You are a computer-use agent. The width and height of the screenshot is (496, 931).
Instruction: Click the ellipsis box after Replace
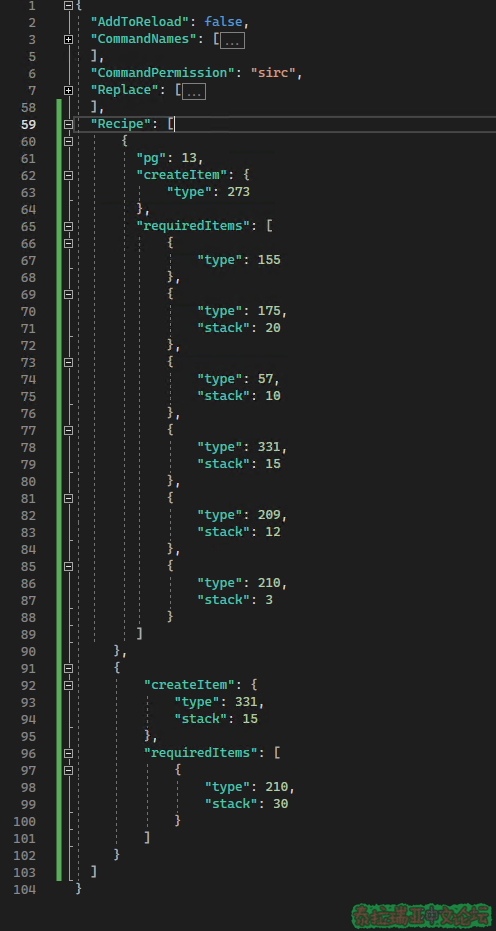click(194, 91)
